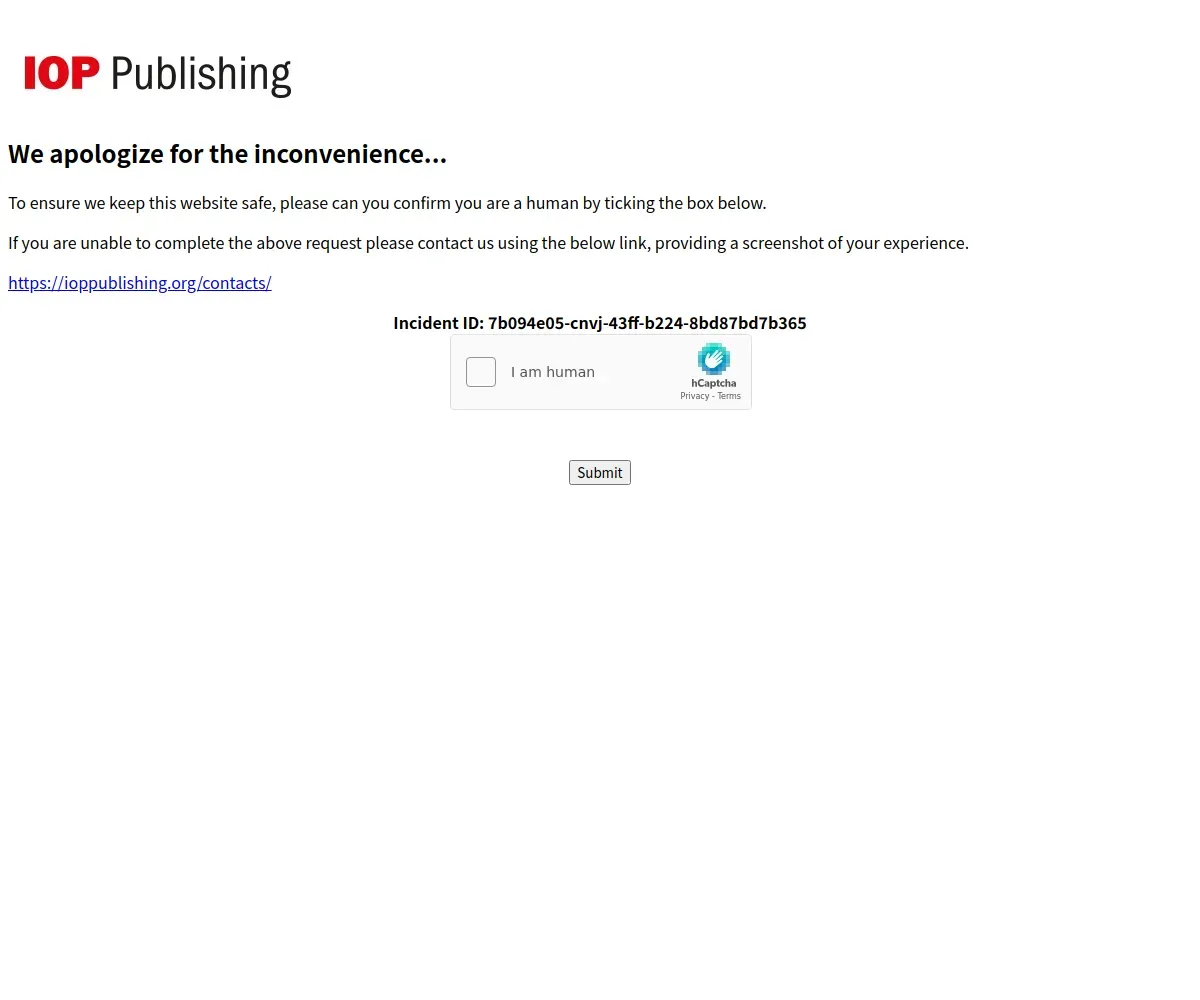Click the "I am human" label text
1200x1000 pixels.
coord(553,372)
